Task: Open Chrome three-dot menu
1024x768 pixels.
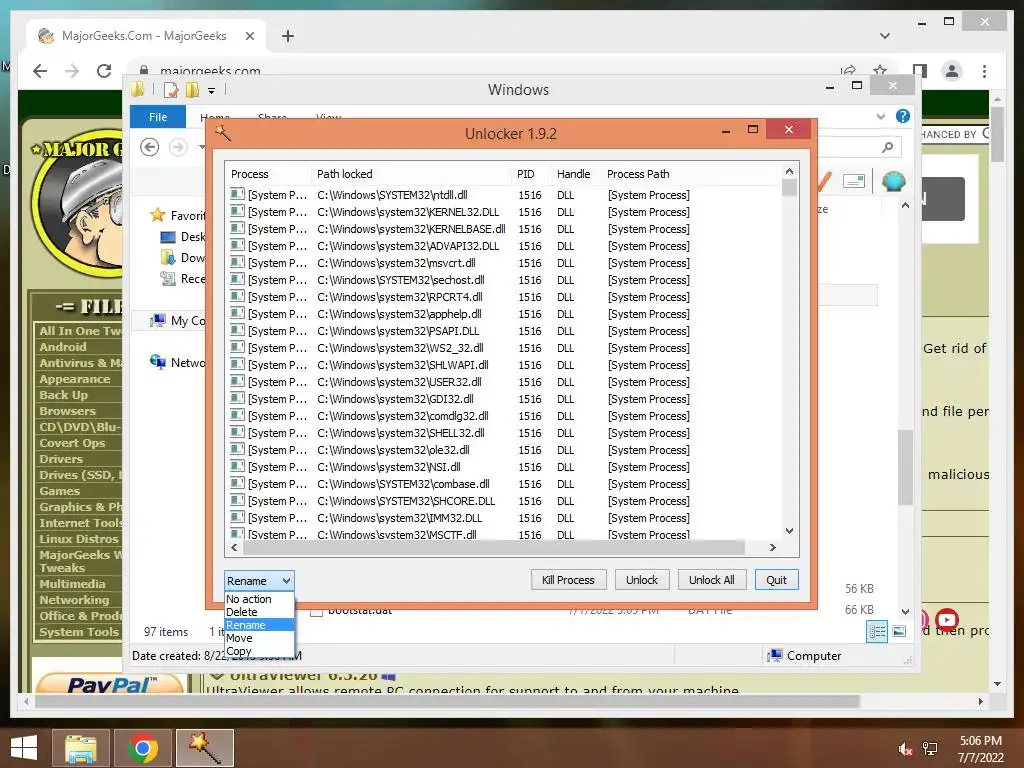Action: tap(984, 71)
